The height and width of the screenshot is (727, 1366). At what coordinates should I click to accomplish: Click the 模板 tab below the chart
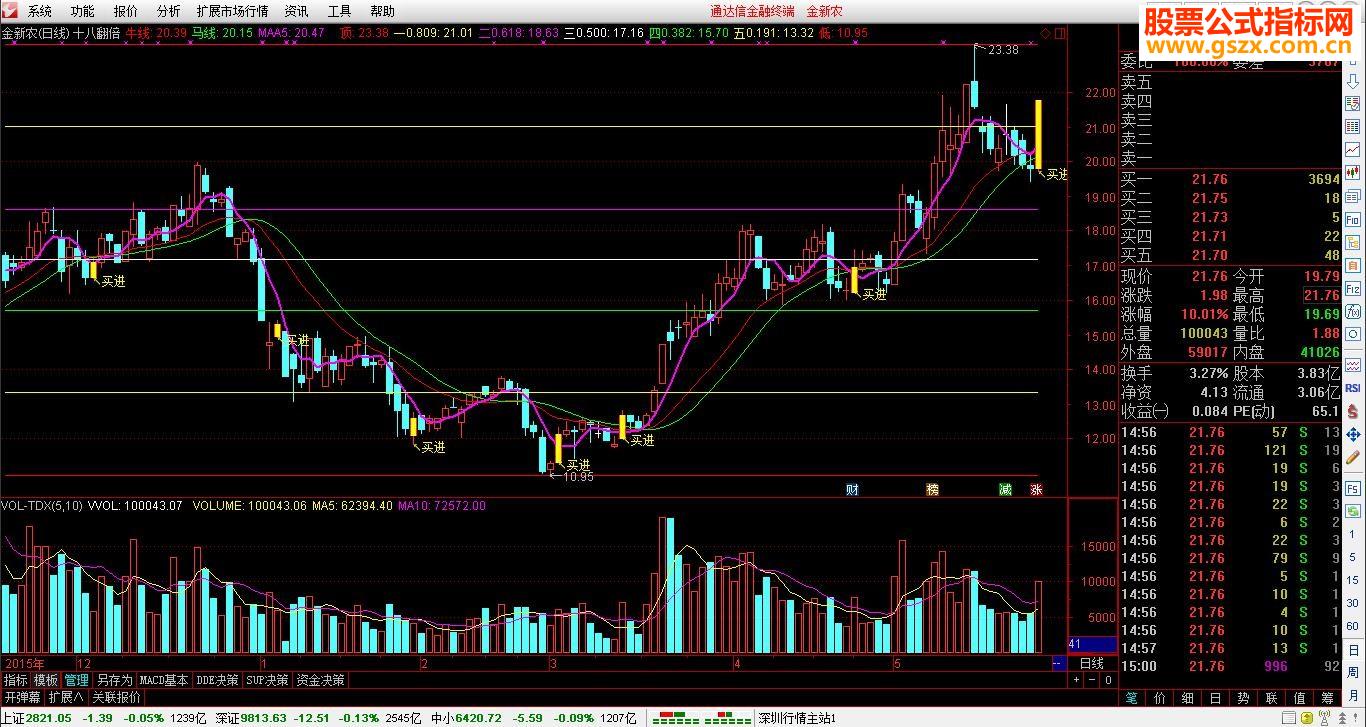coord(46,680)
